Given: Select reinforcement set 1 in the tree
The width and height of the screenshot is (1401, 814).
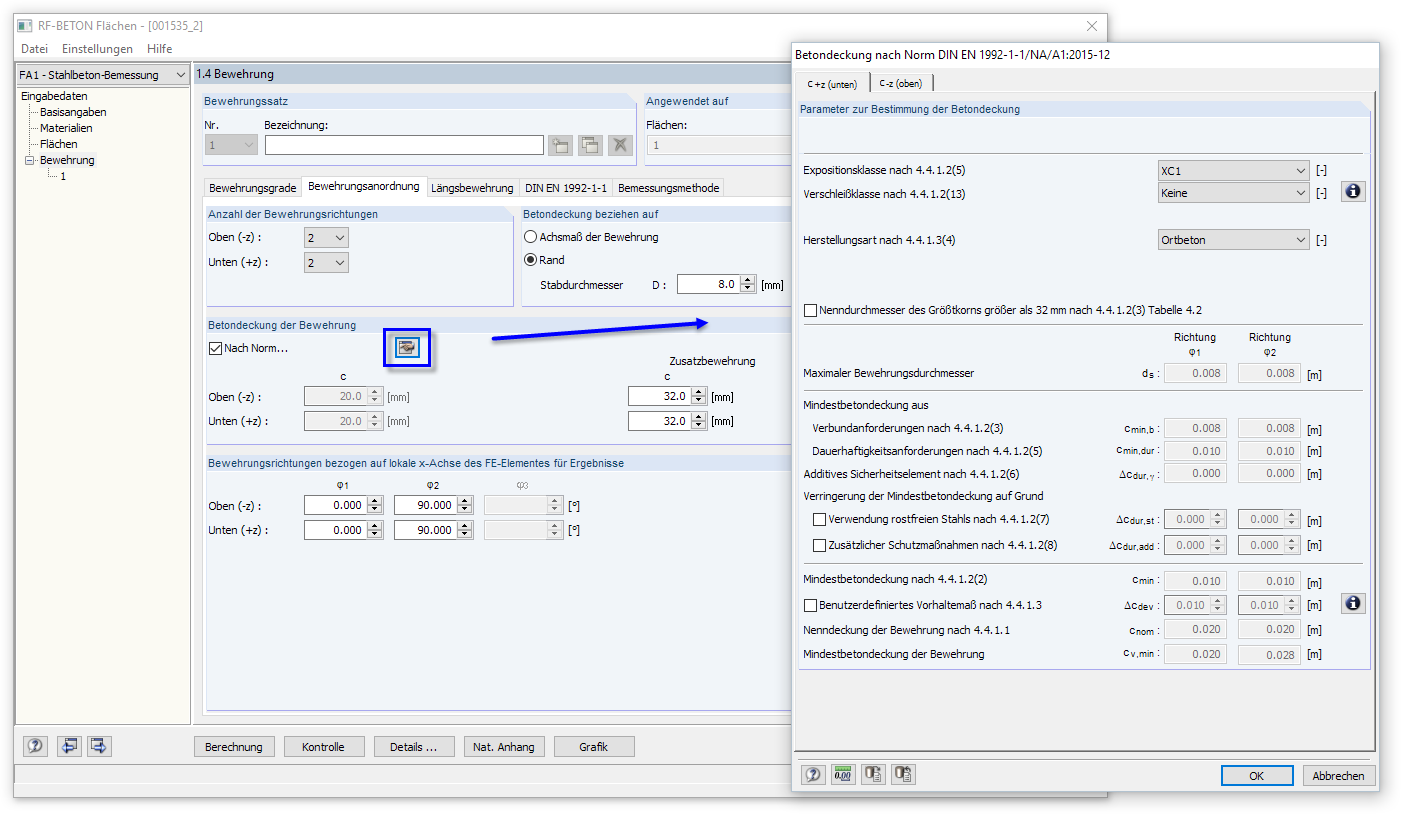Looking at the screenshot, I should 63,176.
